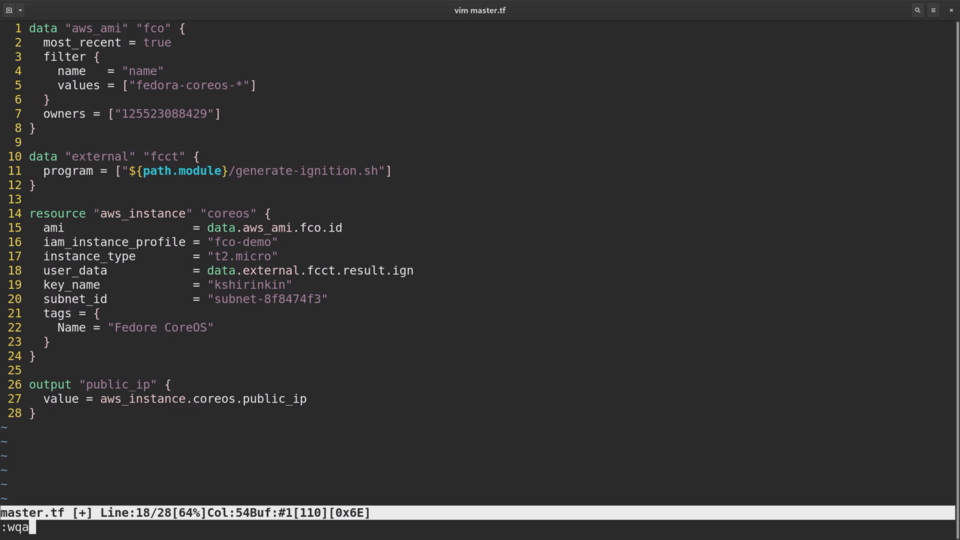Click 'Line:18/28[64%]' in the status line

(153, 512)
